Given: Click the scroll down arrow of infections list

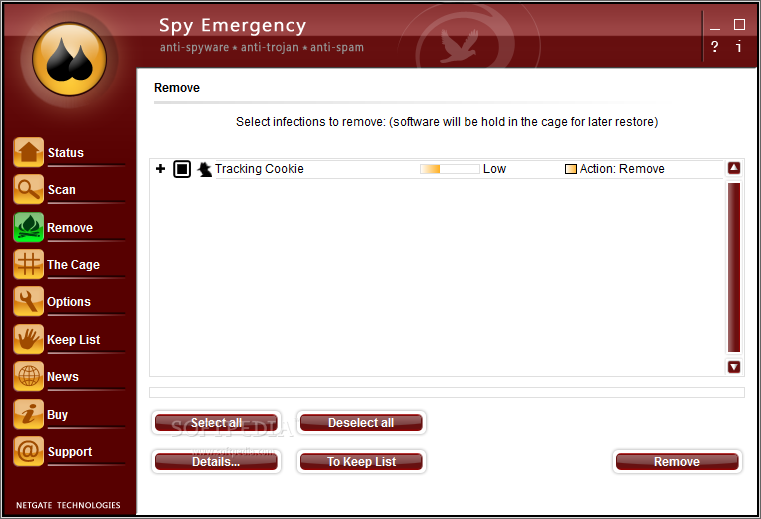Looking at the screenshot, I should [734, 367].
